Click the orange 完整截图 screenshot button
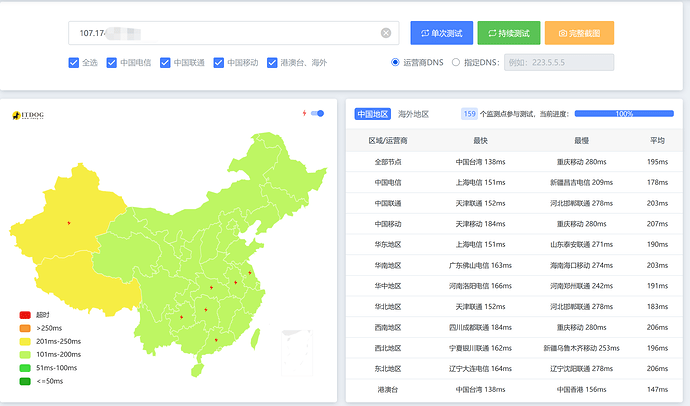The height and width of the screenshot is (406, 690). click(x=579, y=33)
